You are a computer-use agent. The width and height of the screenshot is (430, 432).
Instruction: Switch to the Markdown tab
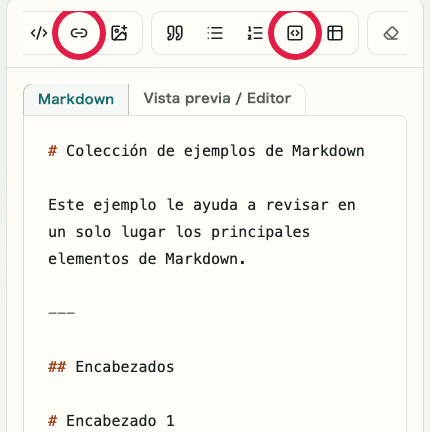click(76, 99)
